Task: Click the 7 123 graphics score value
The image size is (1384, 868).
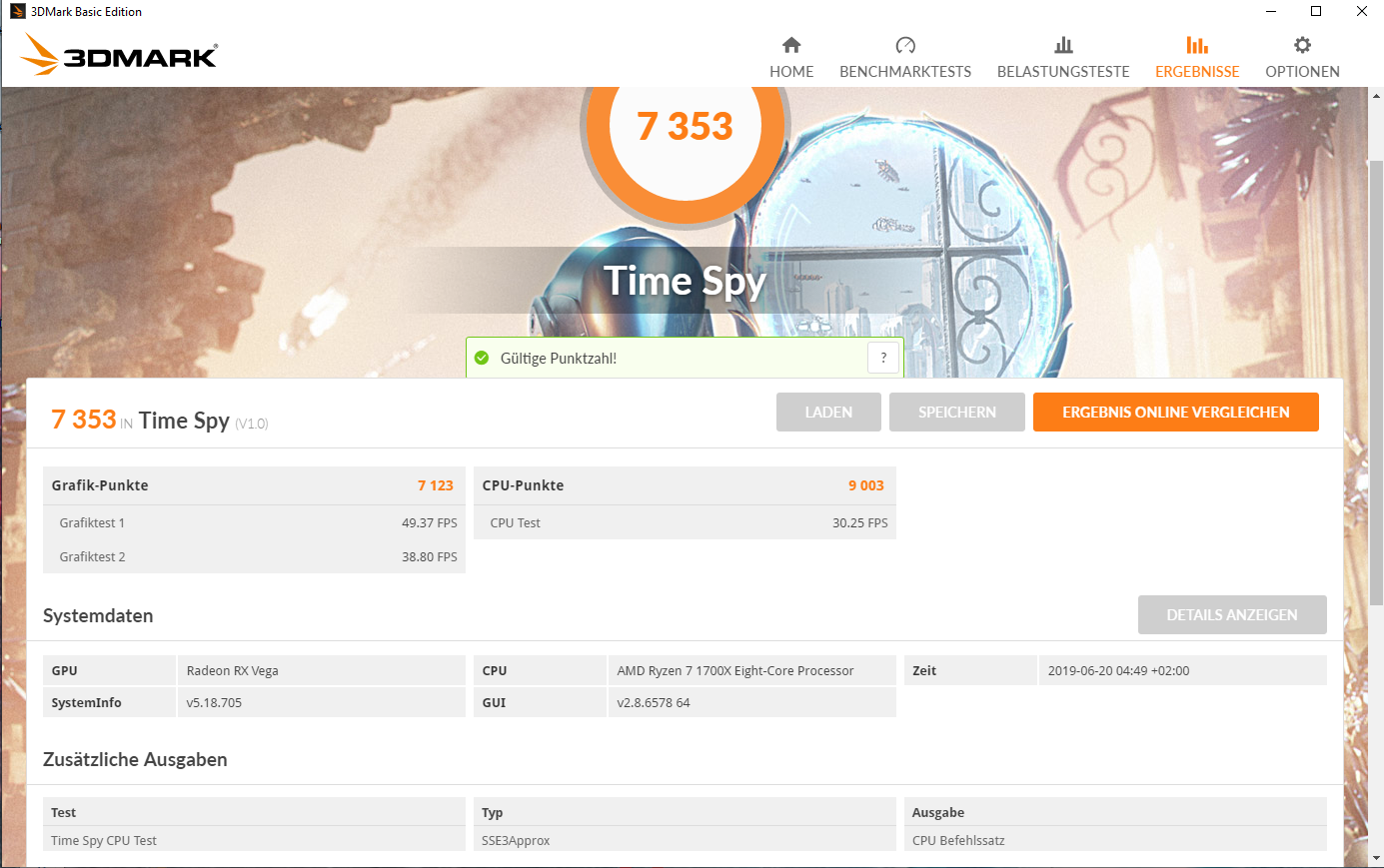Action: click(436, 485)
